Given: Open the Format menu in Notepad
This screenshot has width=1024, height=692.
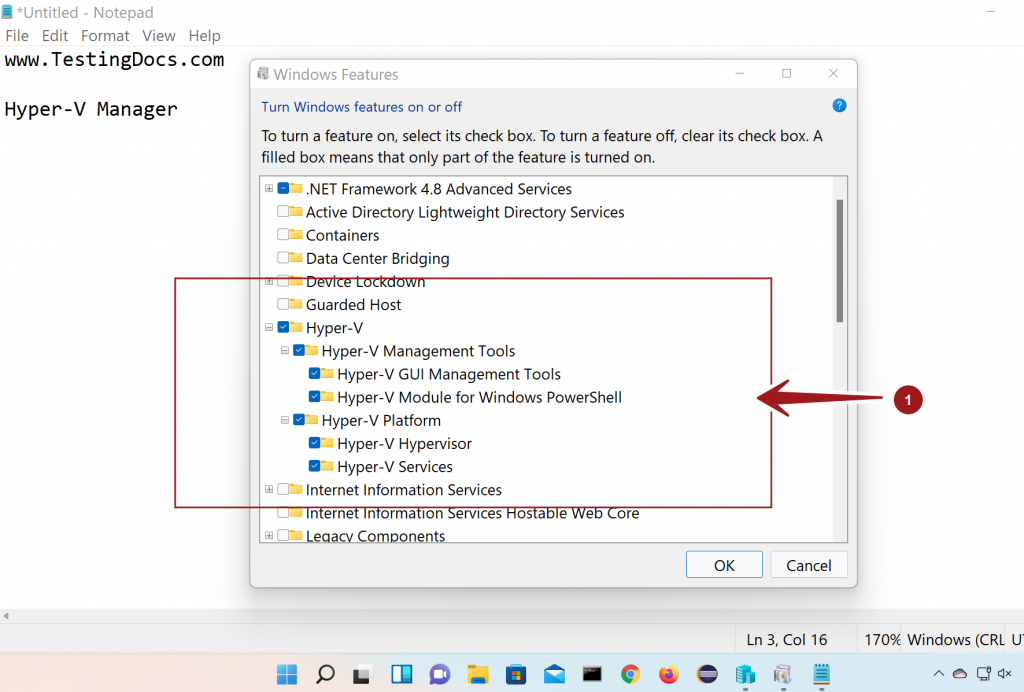Looking at the screenshot, I should coord(104,35).
